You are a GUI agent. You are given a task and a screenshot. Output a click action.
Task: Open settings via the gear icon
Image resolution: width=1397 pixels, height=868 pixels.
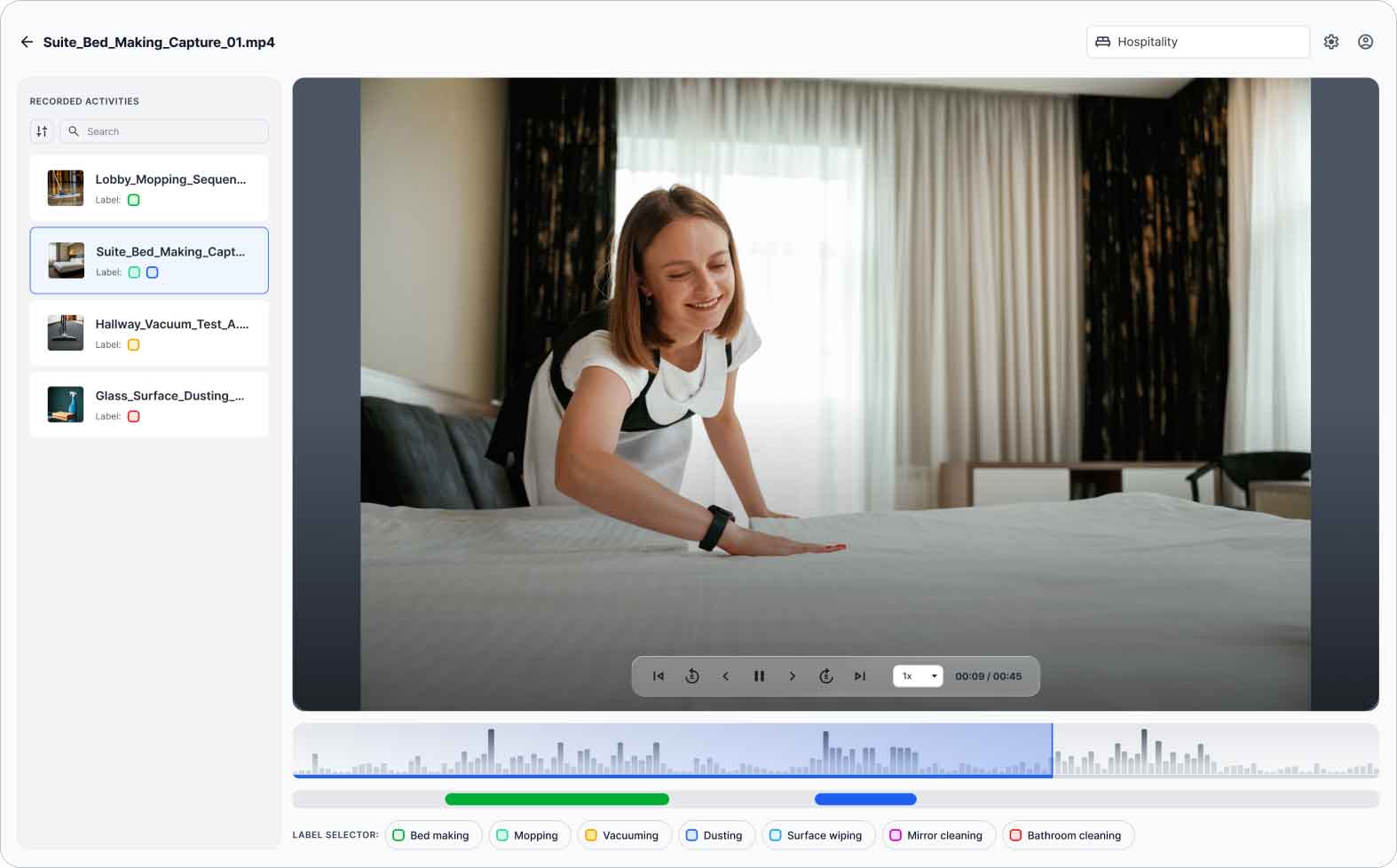pos(1331,42)
